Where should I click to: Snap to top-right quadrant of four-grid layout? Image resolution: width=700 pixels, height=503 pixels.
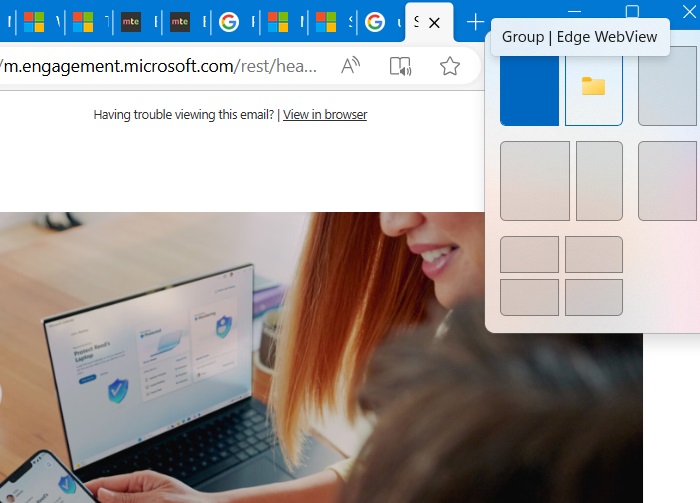(x=594, y=254)
